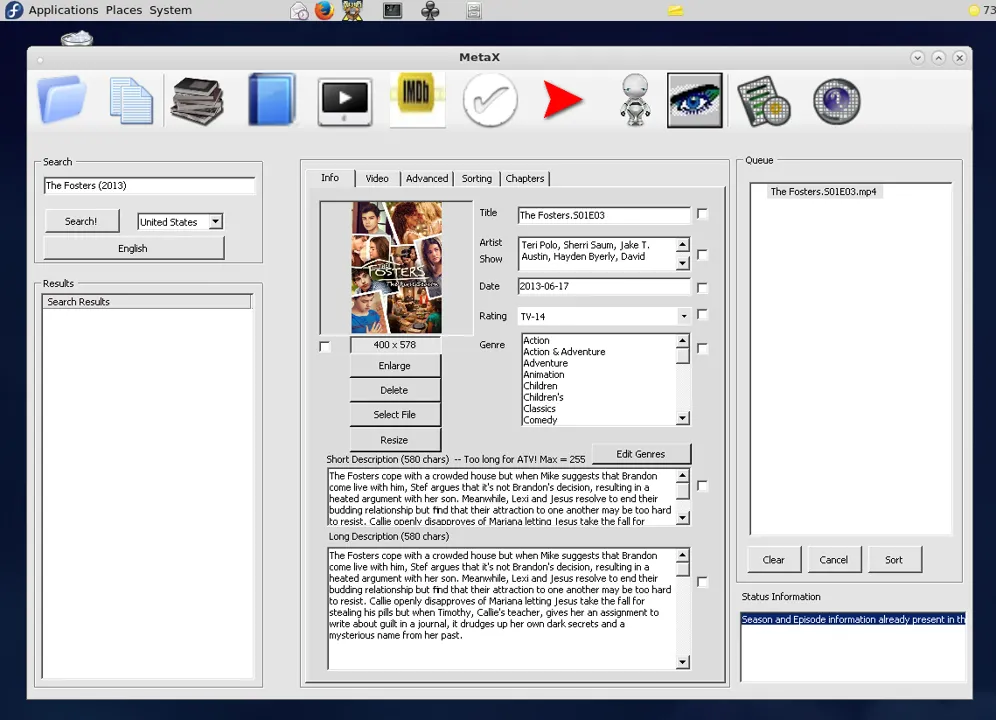996x720 pixels.
Task: Click Artist field scroll down arrow
Action: click(682, 262)
